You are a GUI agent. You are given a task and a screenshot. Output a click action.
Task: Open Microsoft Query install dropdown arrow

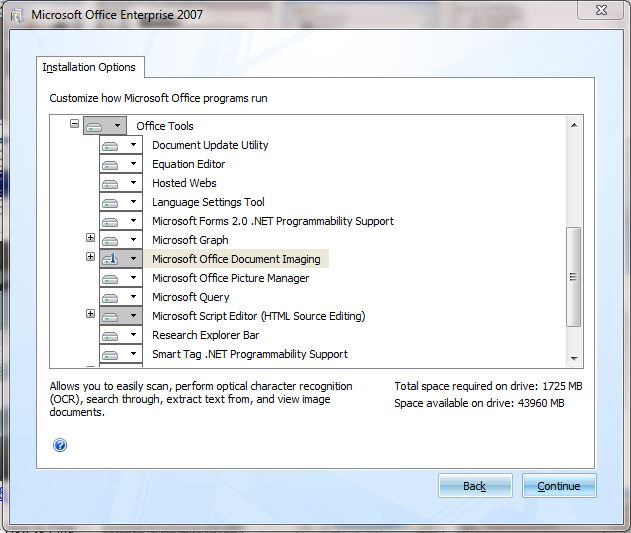(x=133, y=296)
